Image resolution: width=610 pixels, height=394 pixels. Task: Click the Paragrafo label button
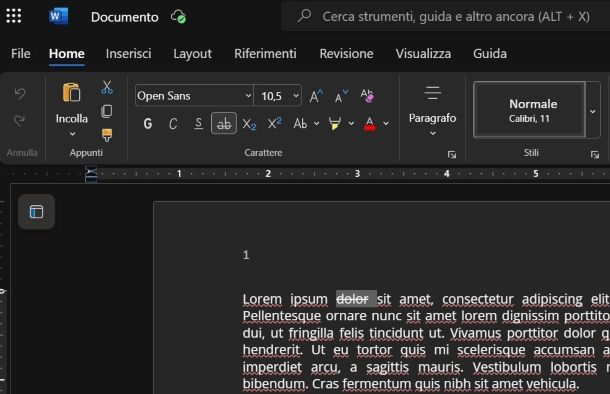click(433, 118)
